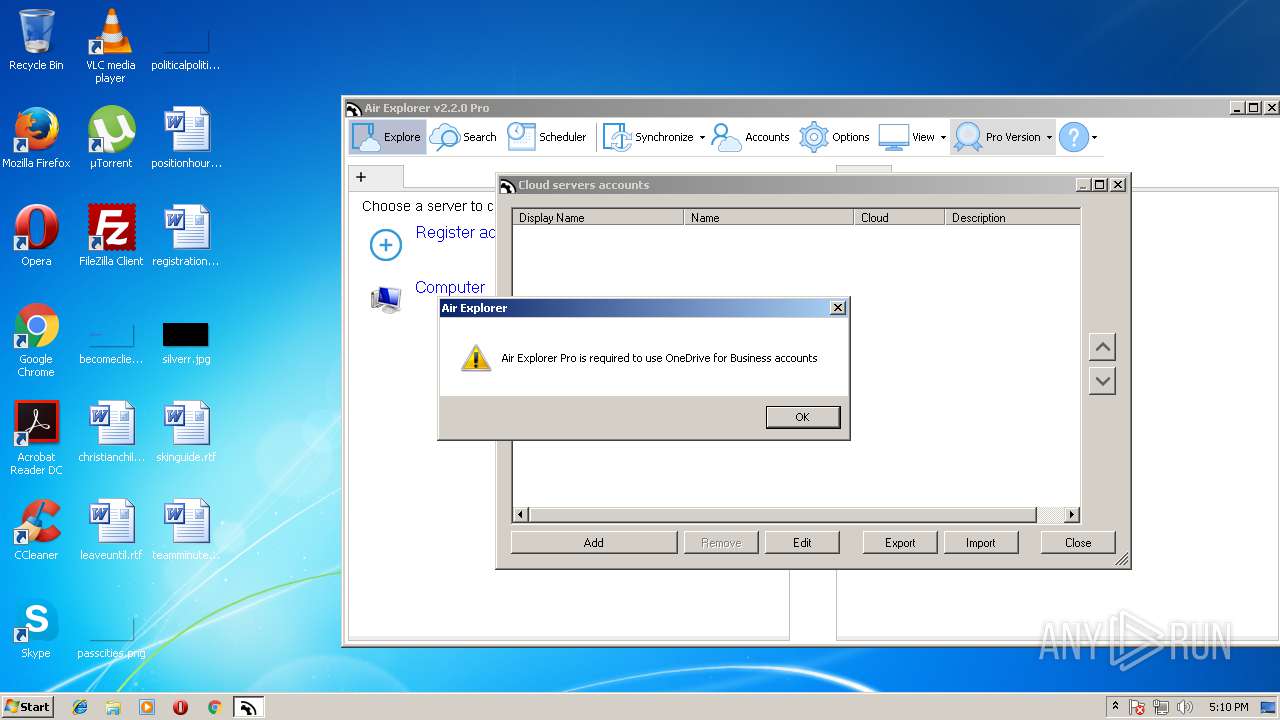Click the blue Help question mark icon

point(1073,137)
